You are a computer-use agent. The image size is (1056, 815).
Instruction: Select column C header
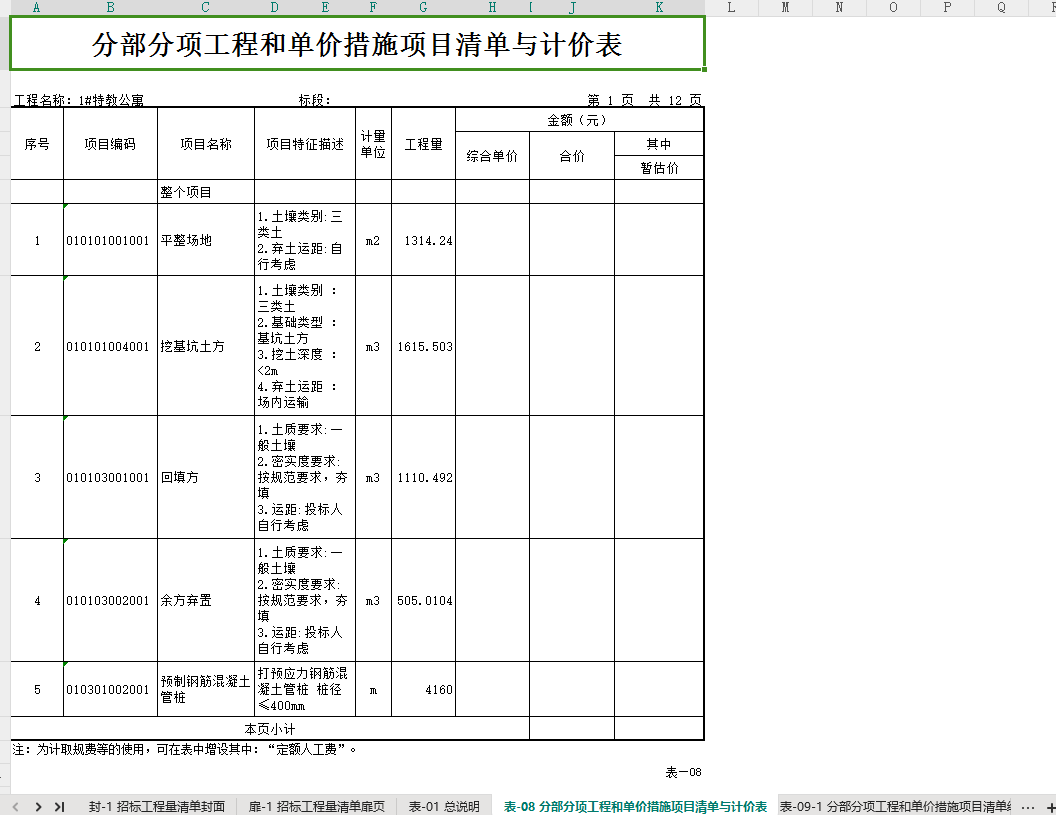[x=205, y=7]
